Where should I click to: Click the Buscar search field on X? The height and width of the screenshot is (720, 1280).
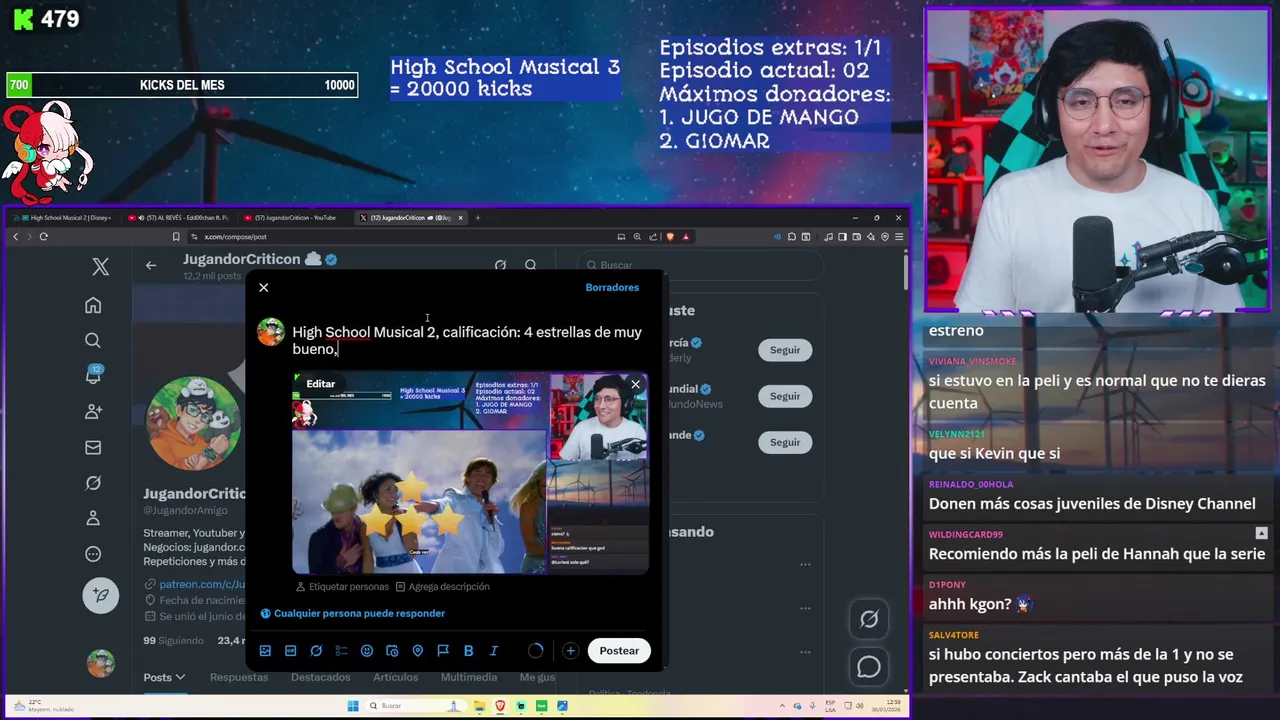click(700, 265)
